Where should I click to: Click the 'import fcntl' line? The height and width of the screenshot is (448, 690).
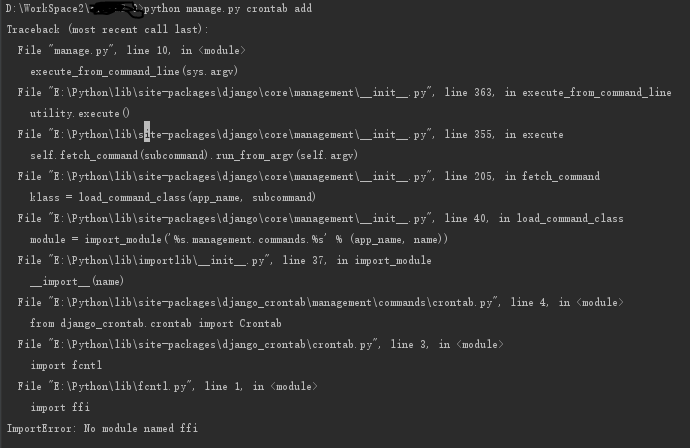[66, 366]
